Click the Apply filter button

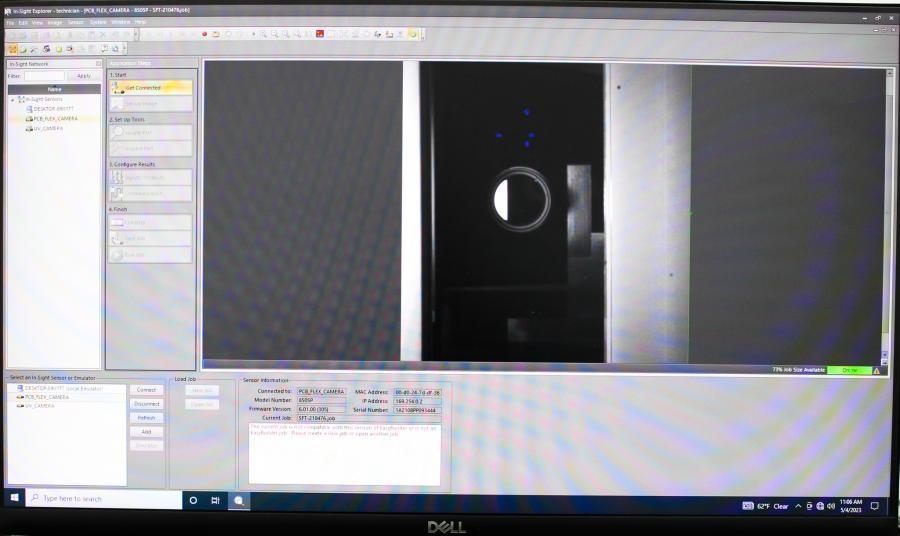tap(84, 76)
